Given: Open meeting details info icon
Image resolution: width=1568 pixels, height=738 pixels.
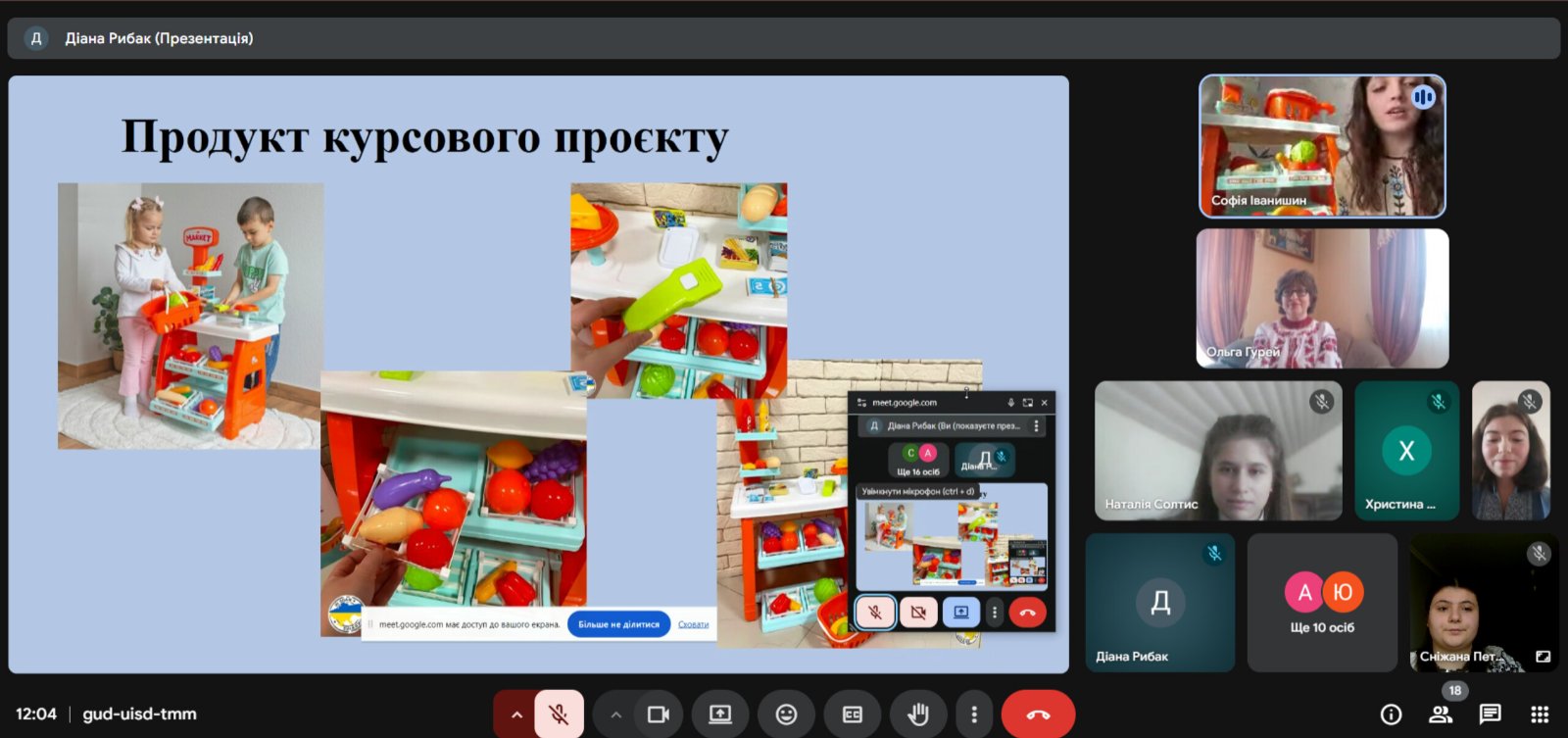Looking at the screenshot, I should pos(1391,714).
